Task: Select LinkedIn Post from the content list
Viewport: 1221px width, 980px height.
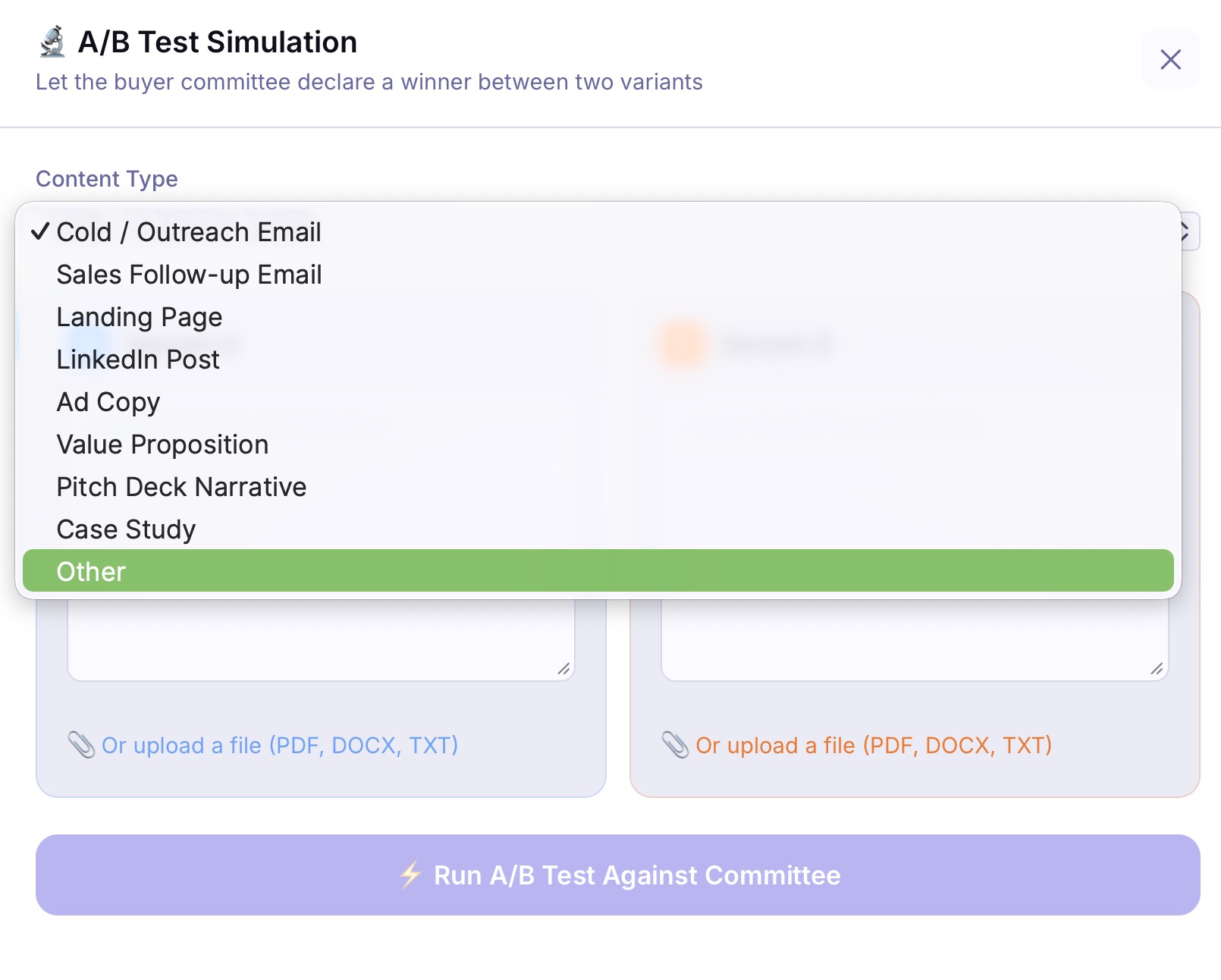Action: pyautogui.click(x=137, y=360)
